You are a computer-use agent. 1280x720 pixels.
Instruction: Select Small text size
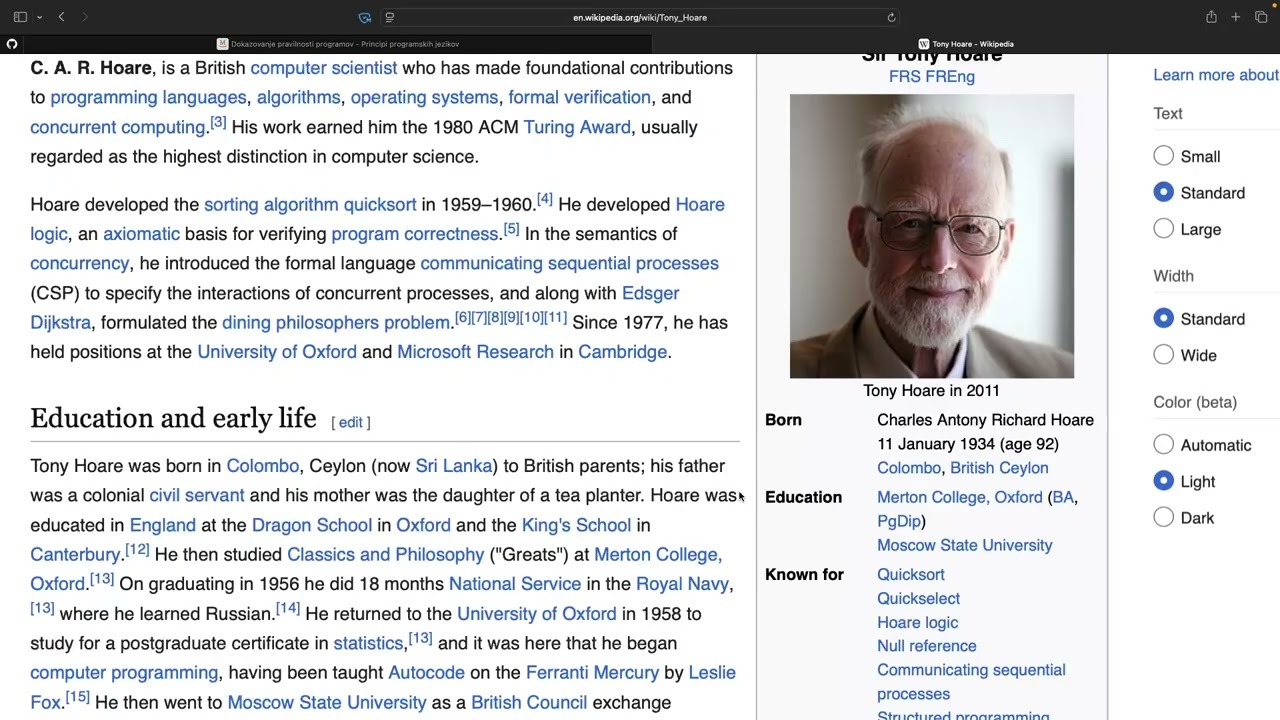pos(1163,156)
